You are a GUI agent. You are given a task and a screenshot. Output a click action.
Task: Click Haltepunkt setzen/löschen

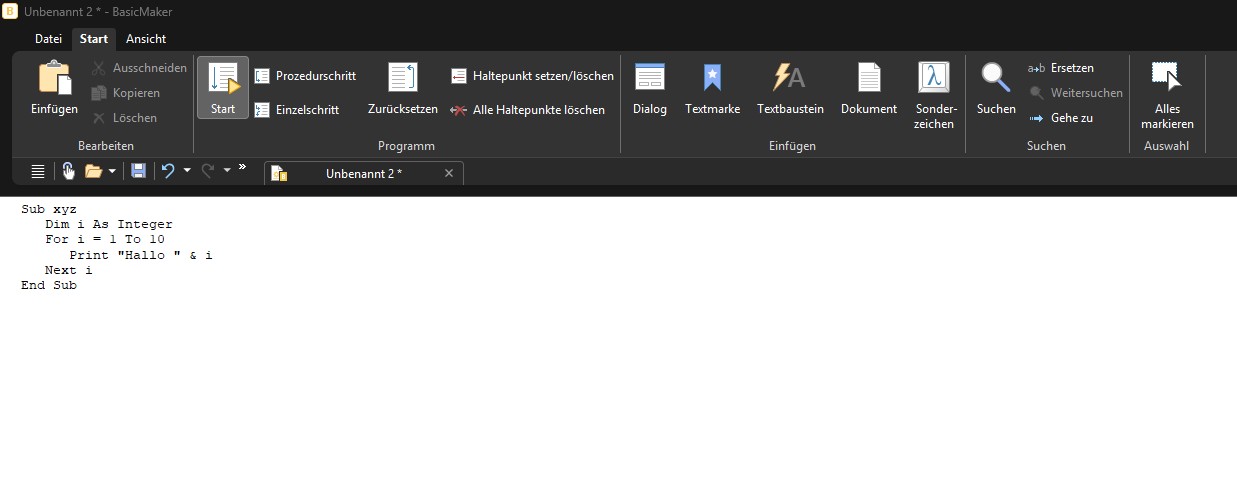[532, 76]
